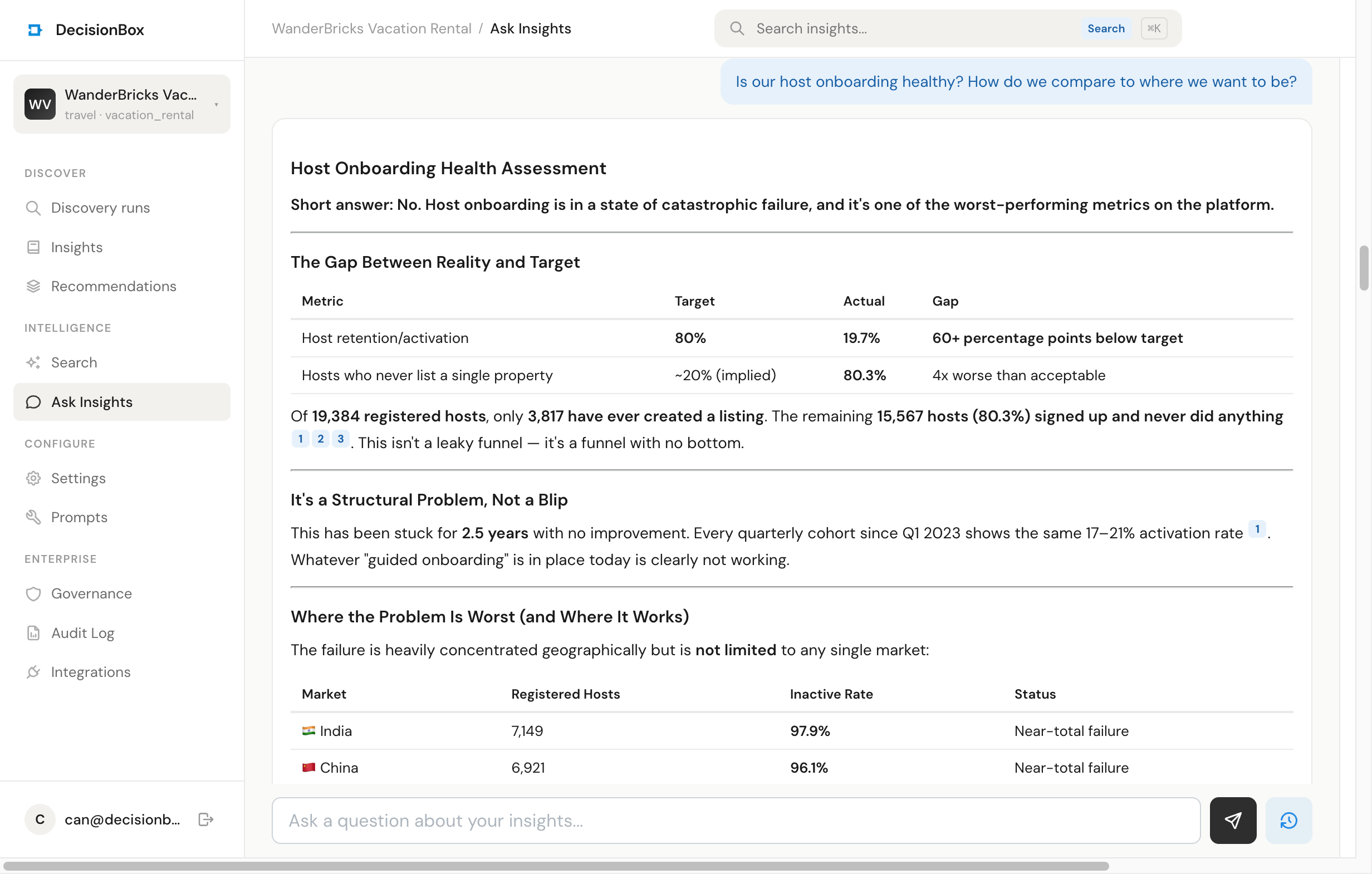
Task: Click the user avatar C
Action: [40, 819]
